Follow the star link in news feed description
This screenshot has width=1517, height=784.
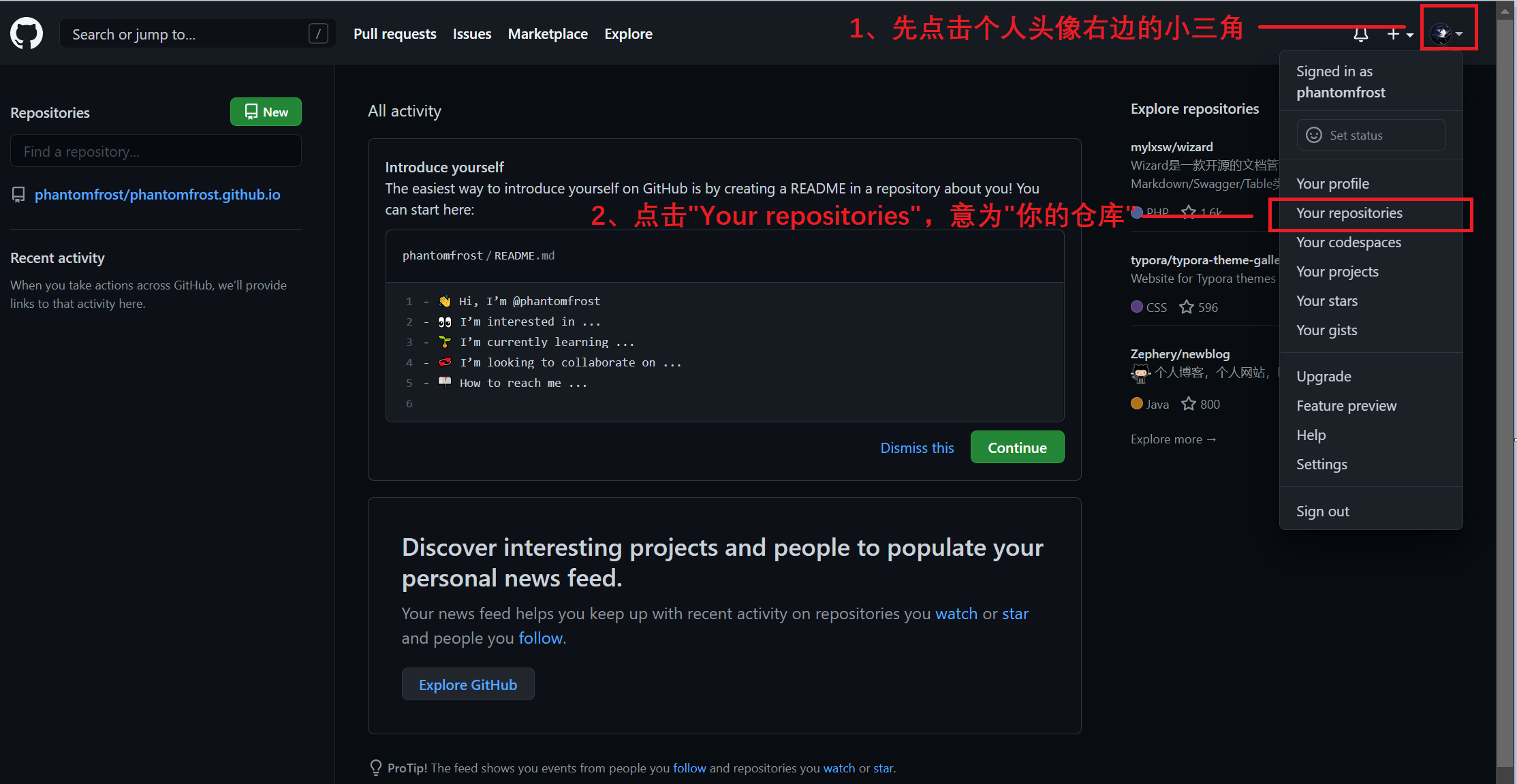point(1015,614)
